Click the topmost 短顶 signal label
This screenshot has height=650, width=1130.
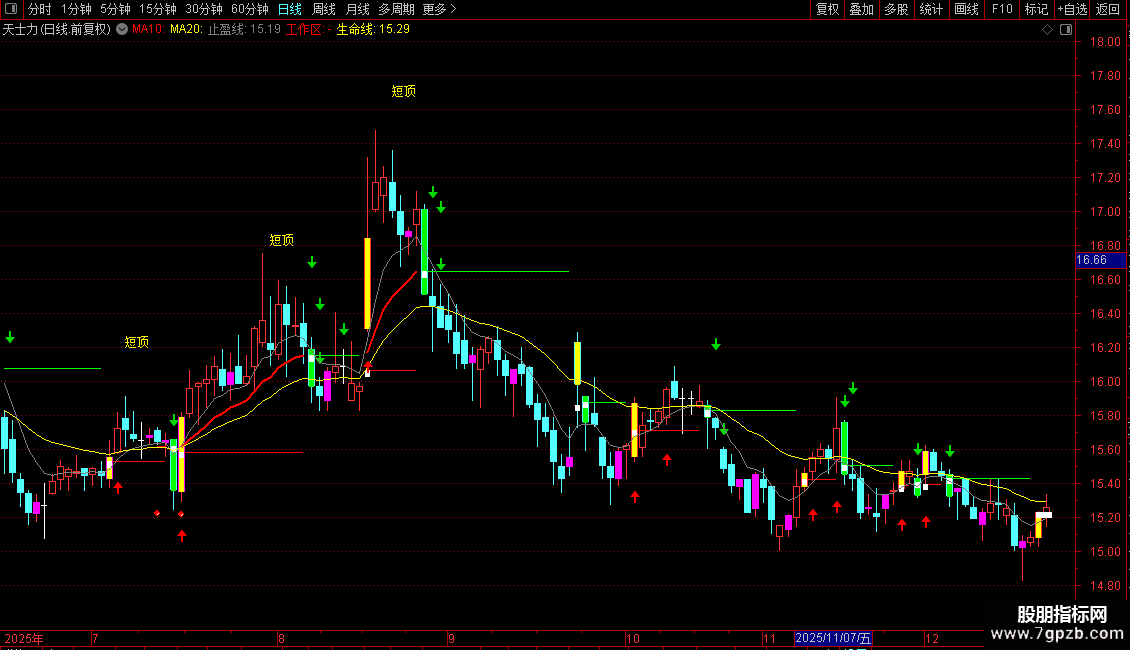(404, 91)
